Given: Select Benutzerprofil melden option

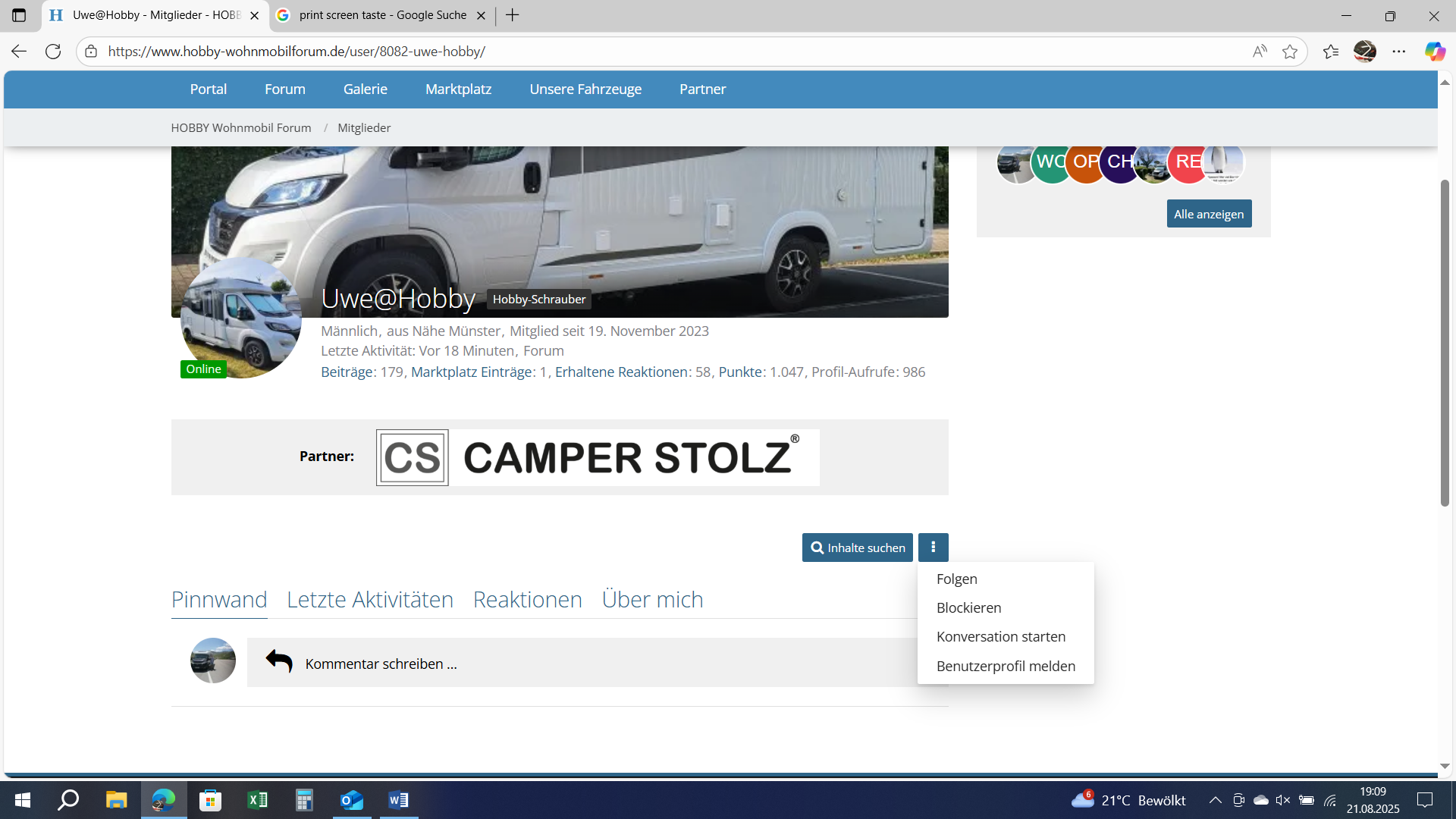Looking at the screenshot, I should (x=1006, y=667).
